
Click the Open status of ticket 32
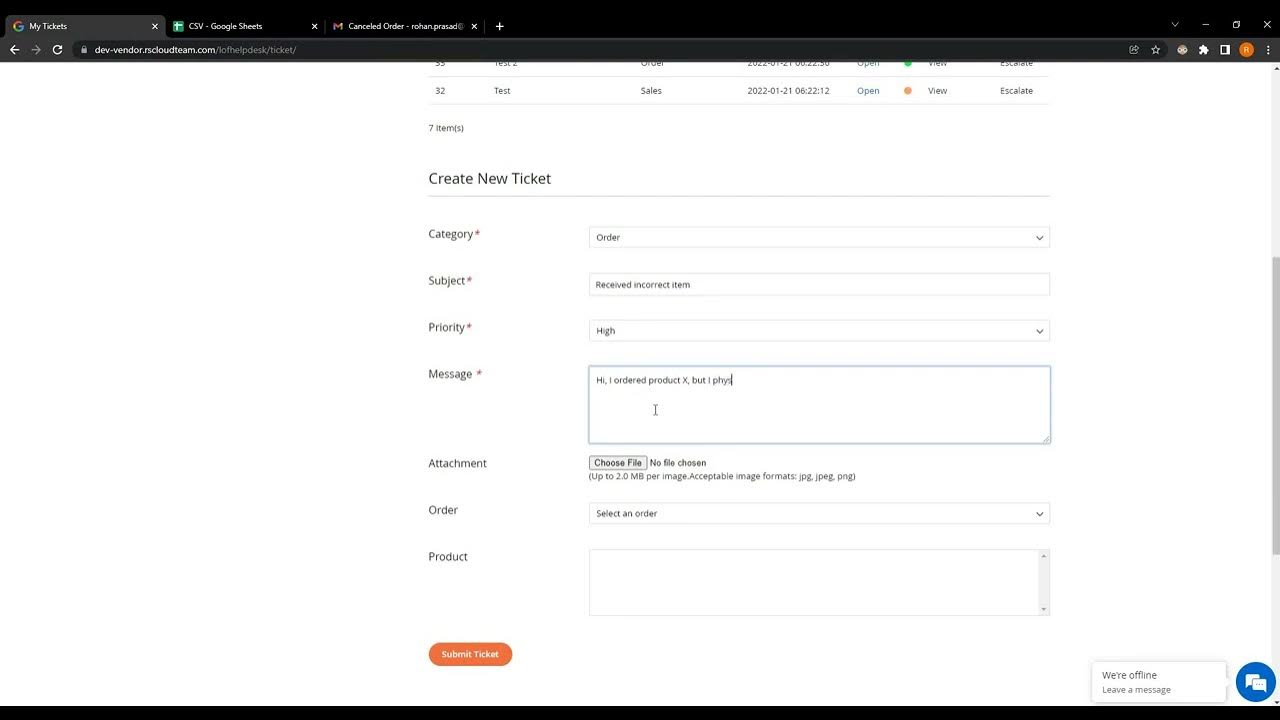click(x=868, y=91)
